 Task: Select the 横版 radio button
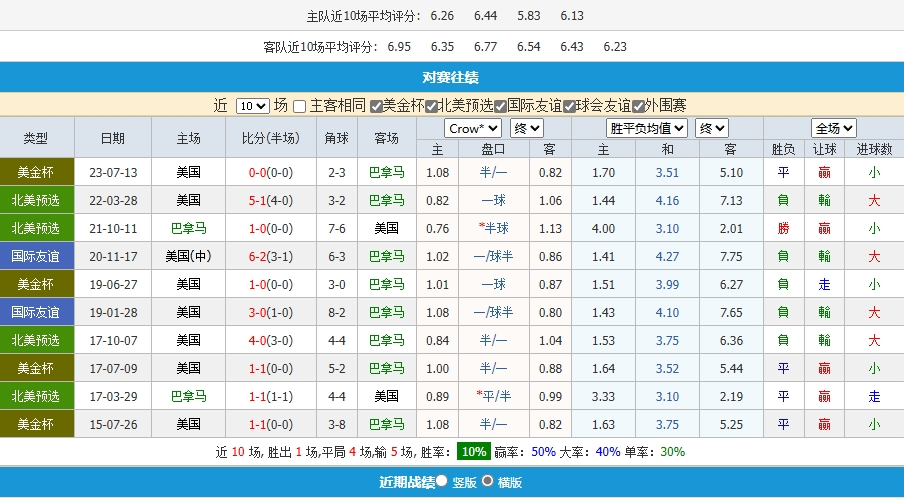[488, 481]
